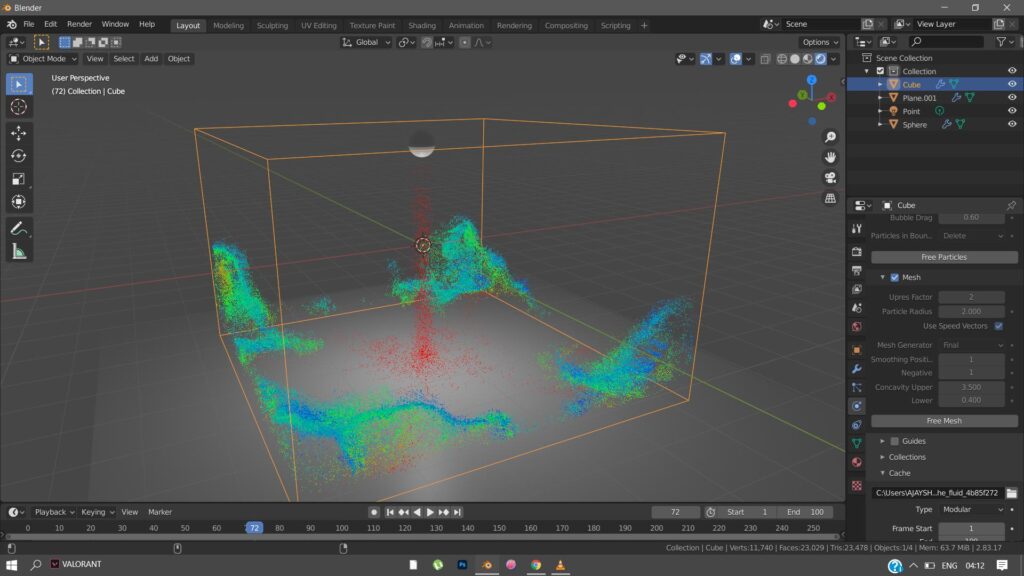Open the Render menu
Viewport: 1024px width, 576px height.
point(80,24)
